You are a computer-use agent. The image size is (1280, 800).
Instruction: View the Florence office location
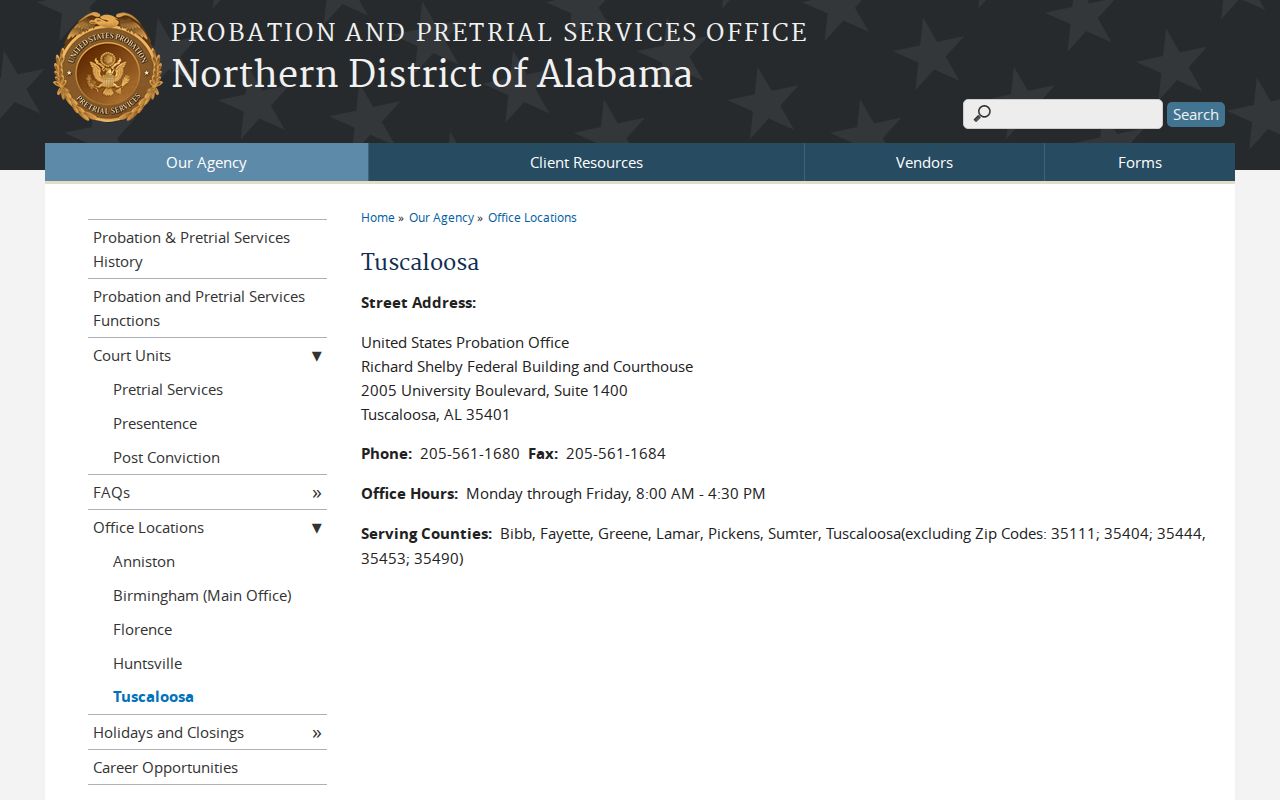[x=142, y=630]
